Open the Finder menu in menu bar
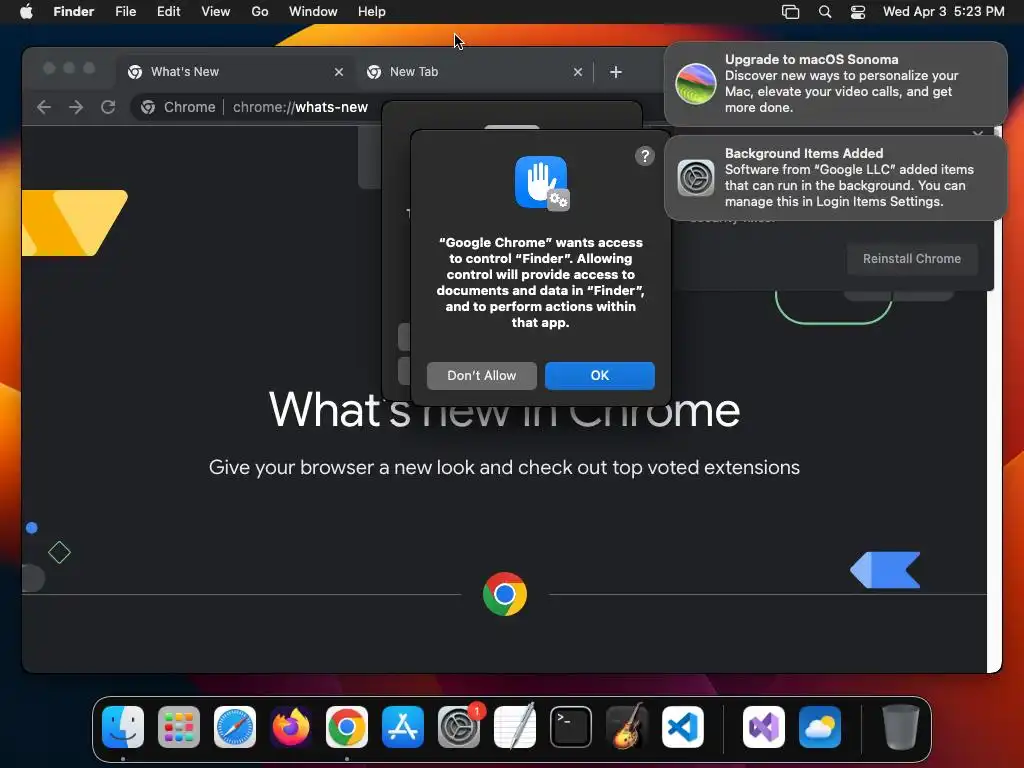The height and width of the screenshot is (768, 1024). 73,12
